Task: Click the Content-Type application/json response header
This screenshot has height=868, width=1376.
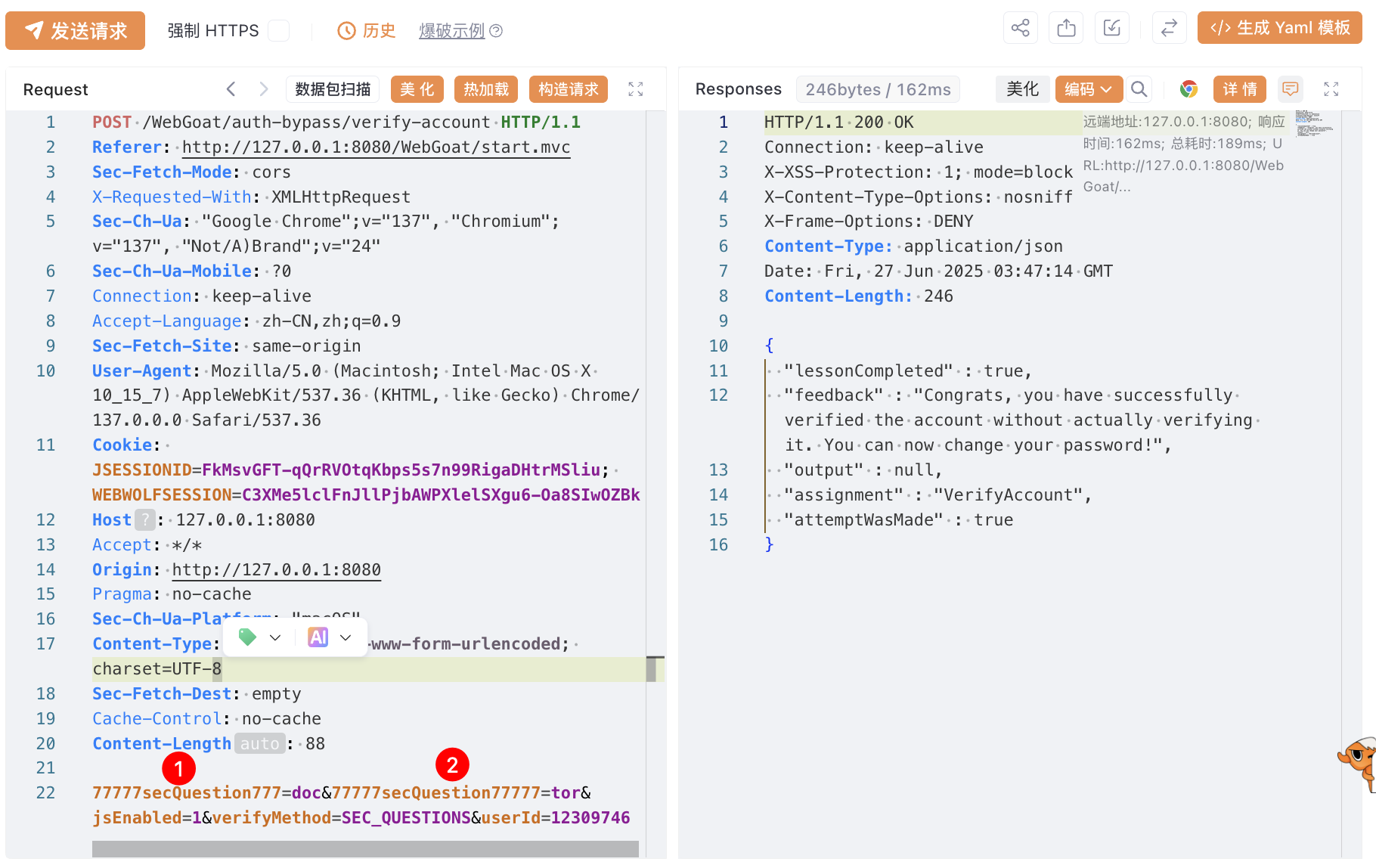Action: click(x=913, y=246)
